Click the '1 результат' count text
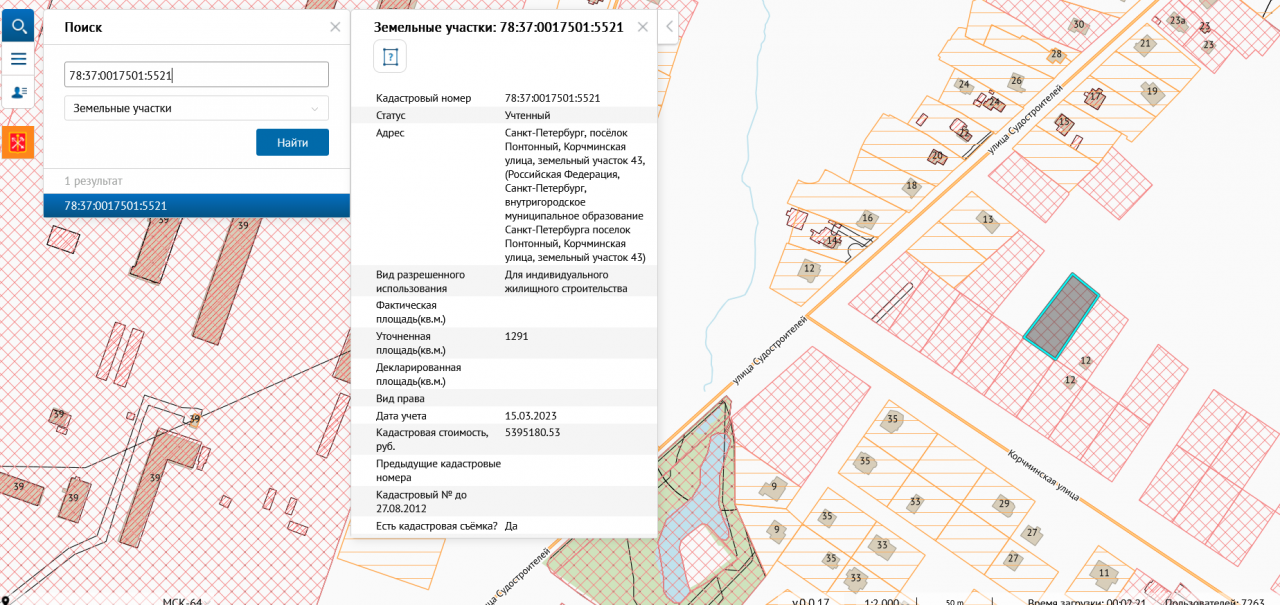Viewport: 1280px width, 605px height. [x=93, y=181]
